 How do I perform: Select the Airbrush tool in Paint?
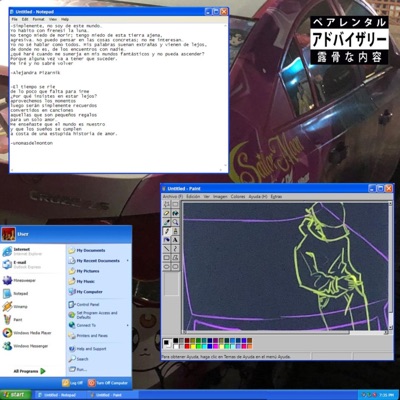pos(167,240)
